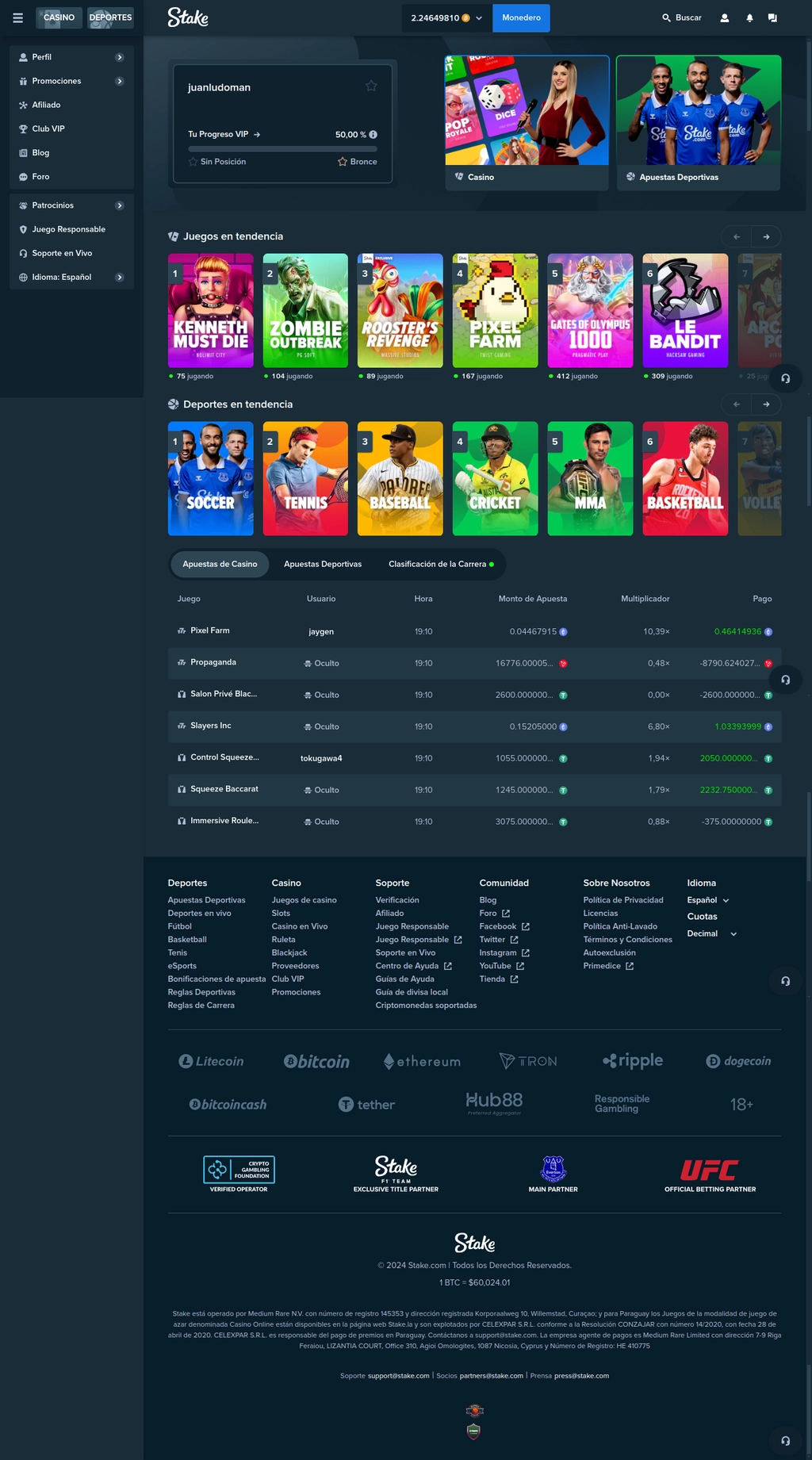Click the VIP progress bar

[282, 148]
